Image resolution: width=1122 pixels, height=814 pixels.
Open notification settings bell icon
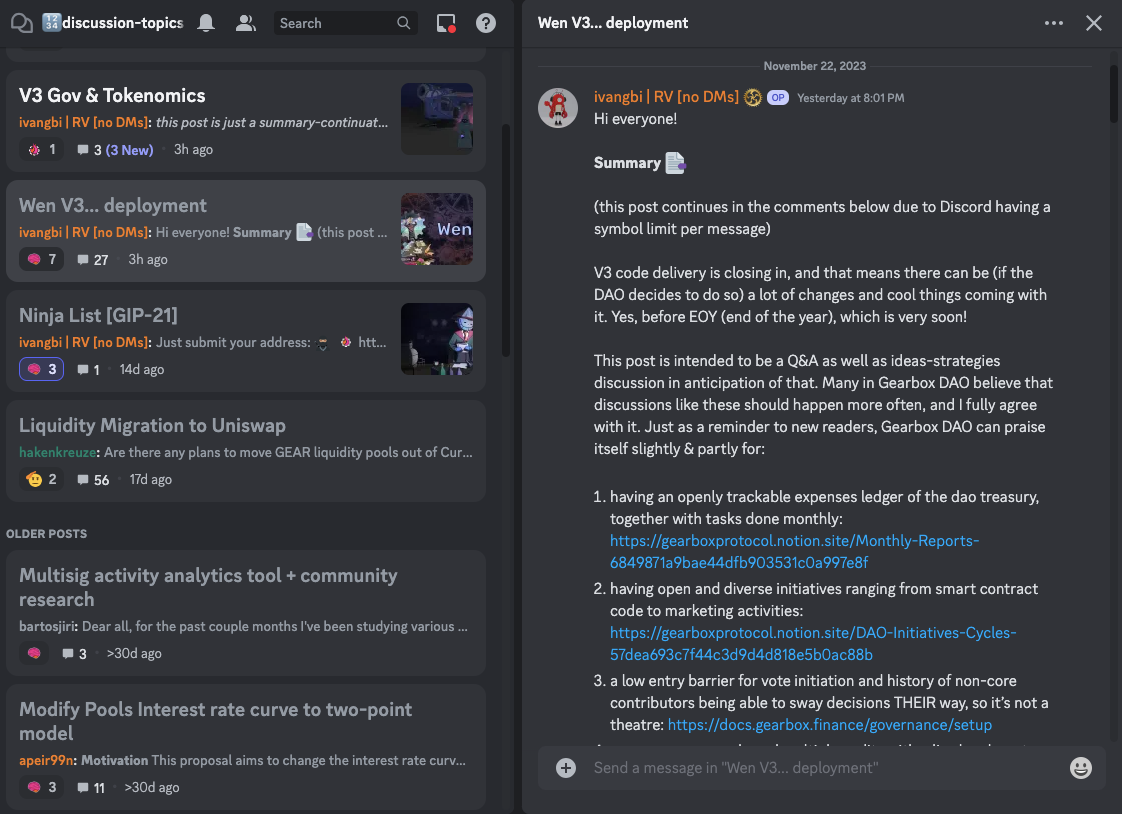pos(206,23)
